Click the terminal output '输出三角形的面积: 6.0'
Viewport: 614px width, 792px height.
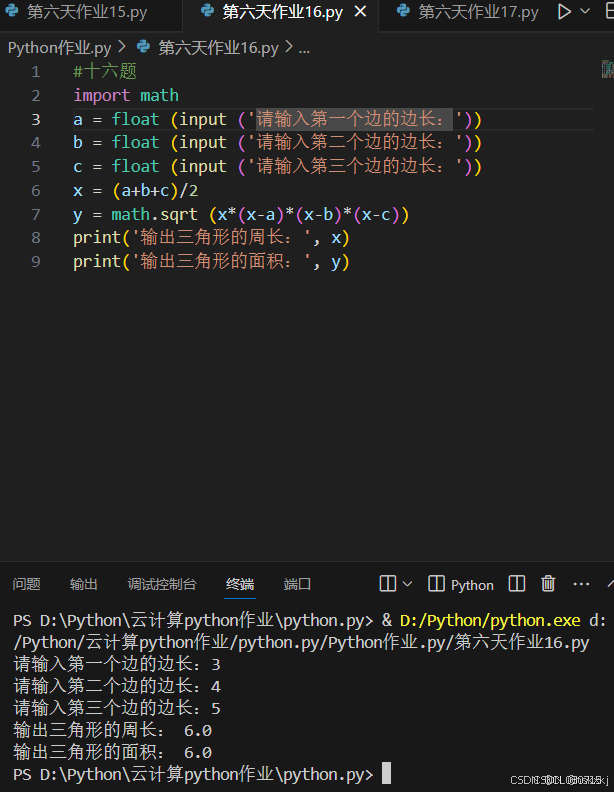click(x=113, y=753)
